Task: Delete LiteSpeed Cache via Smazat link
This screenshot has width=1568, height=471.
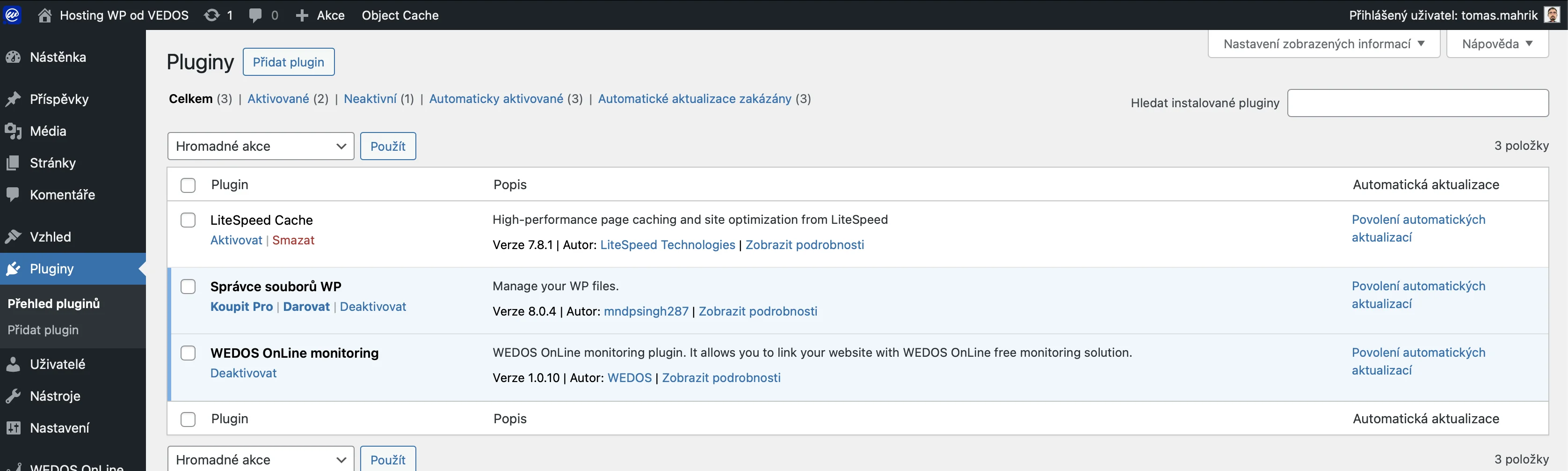Action: point(293,241)
